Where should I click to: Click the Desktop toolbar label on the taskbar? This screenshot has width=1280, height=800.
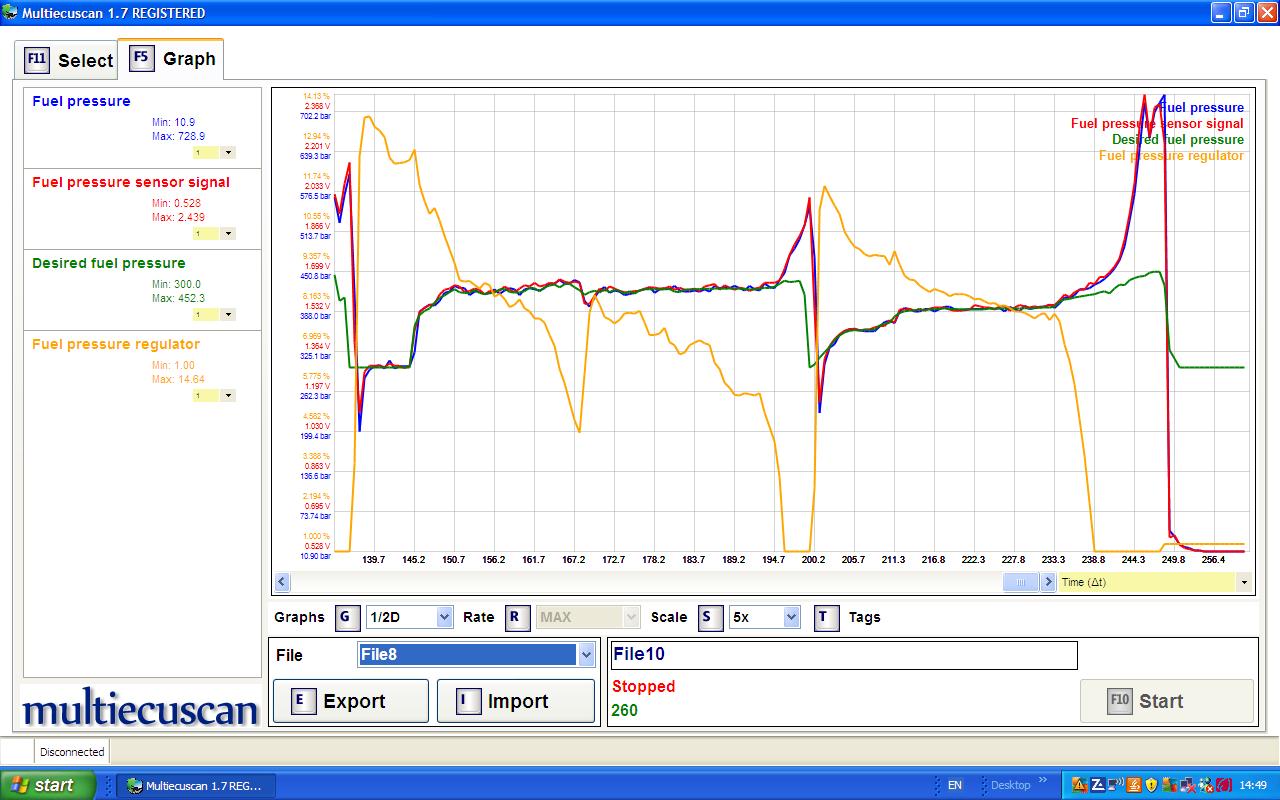1010,786
